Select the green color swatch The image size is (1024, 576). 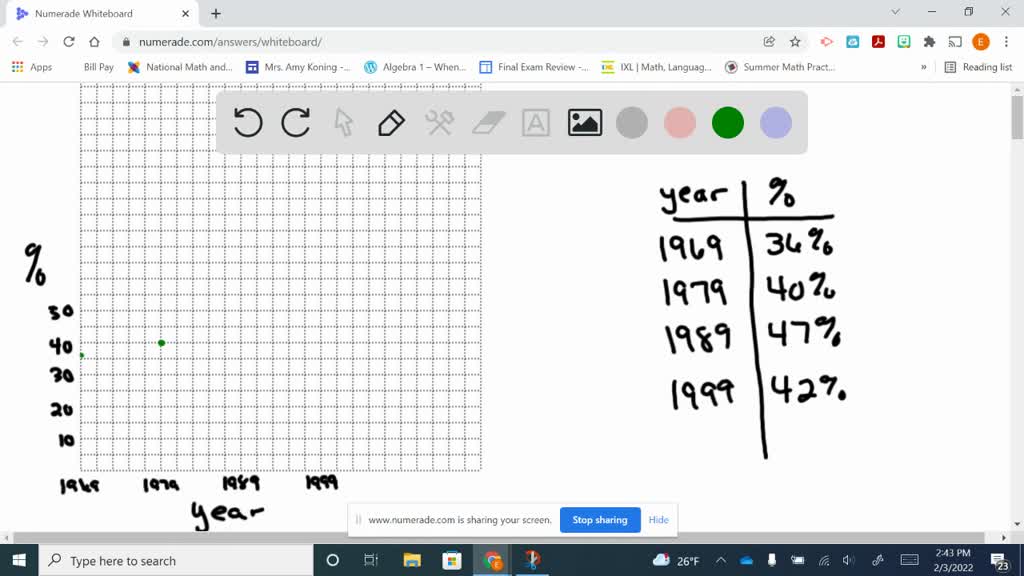coord(728,122)
